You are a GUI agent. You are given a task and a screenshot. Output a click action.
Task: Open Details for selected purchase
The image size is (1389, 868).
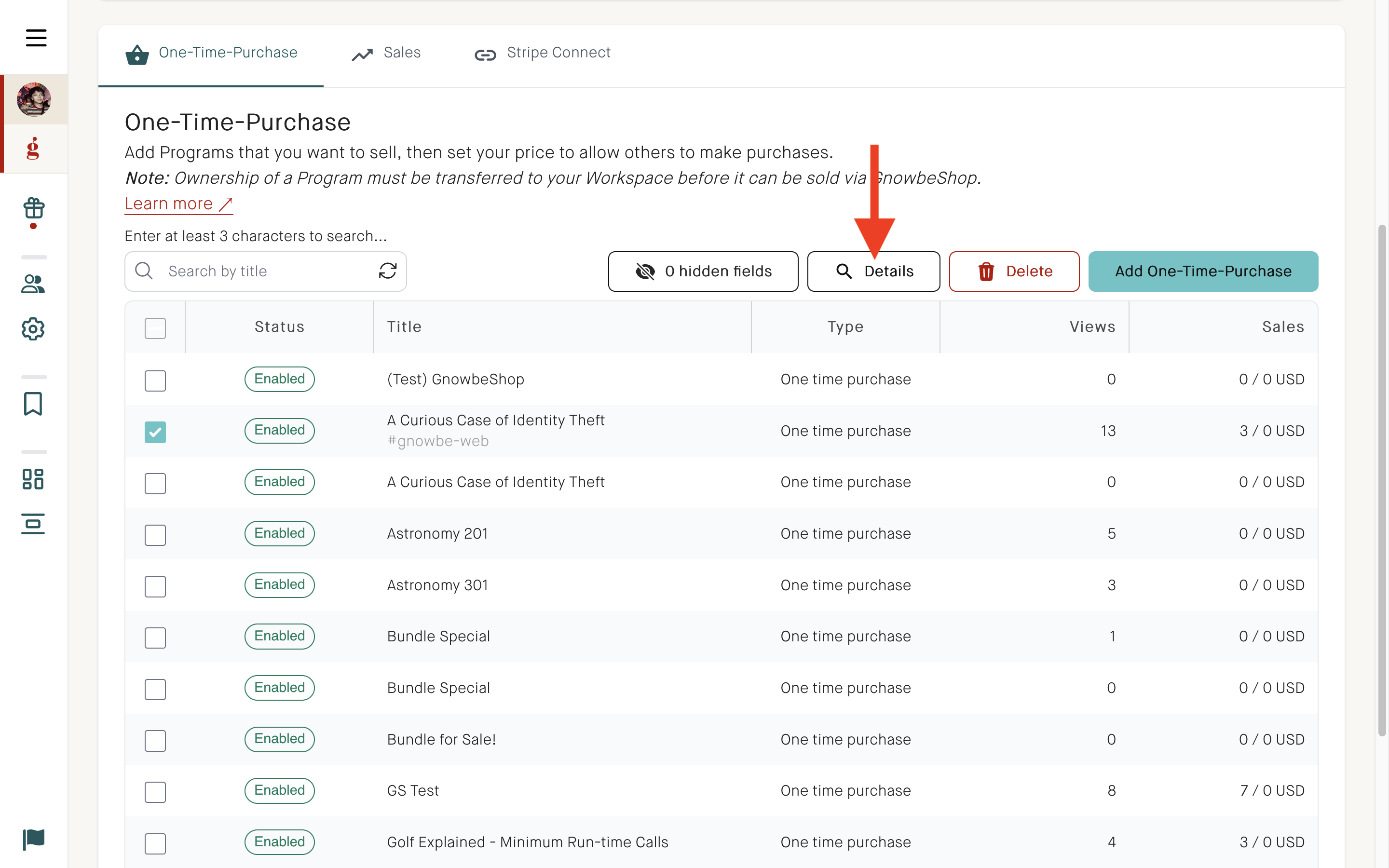pos(873,271)
